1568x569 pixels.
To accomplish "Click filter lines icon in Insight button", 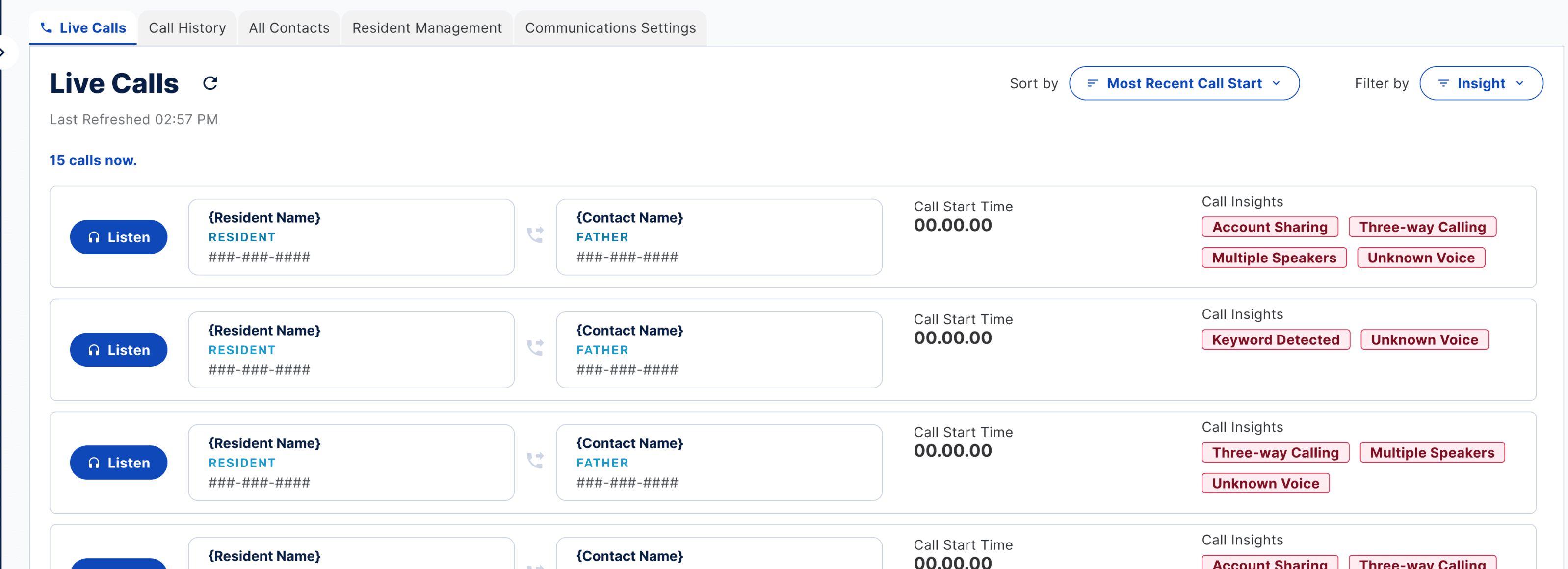I will (x=1443, y=83).
